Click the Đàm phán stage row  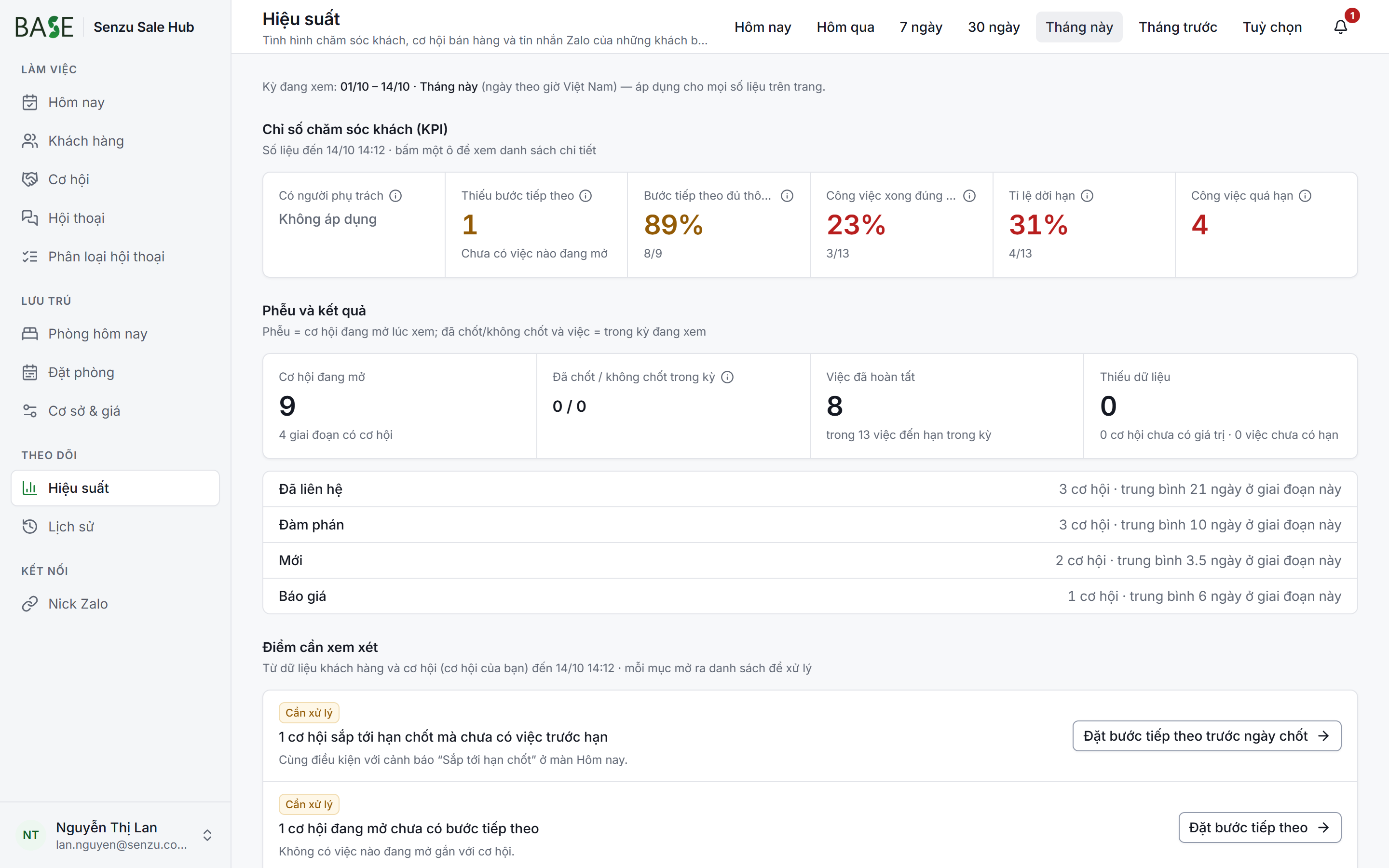pyautogui.click(x=810, y=525)
